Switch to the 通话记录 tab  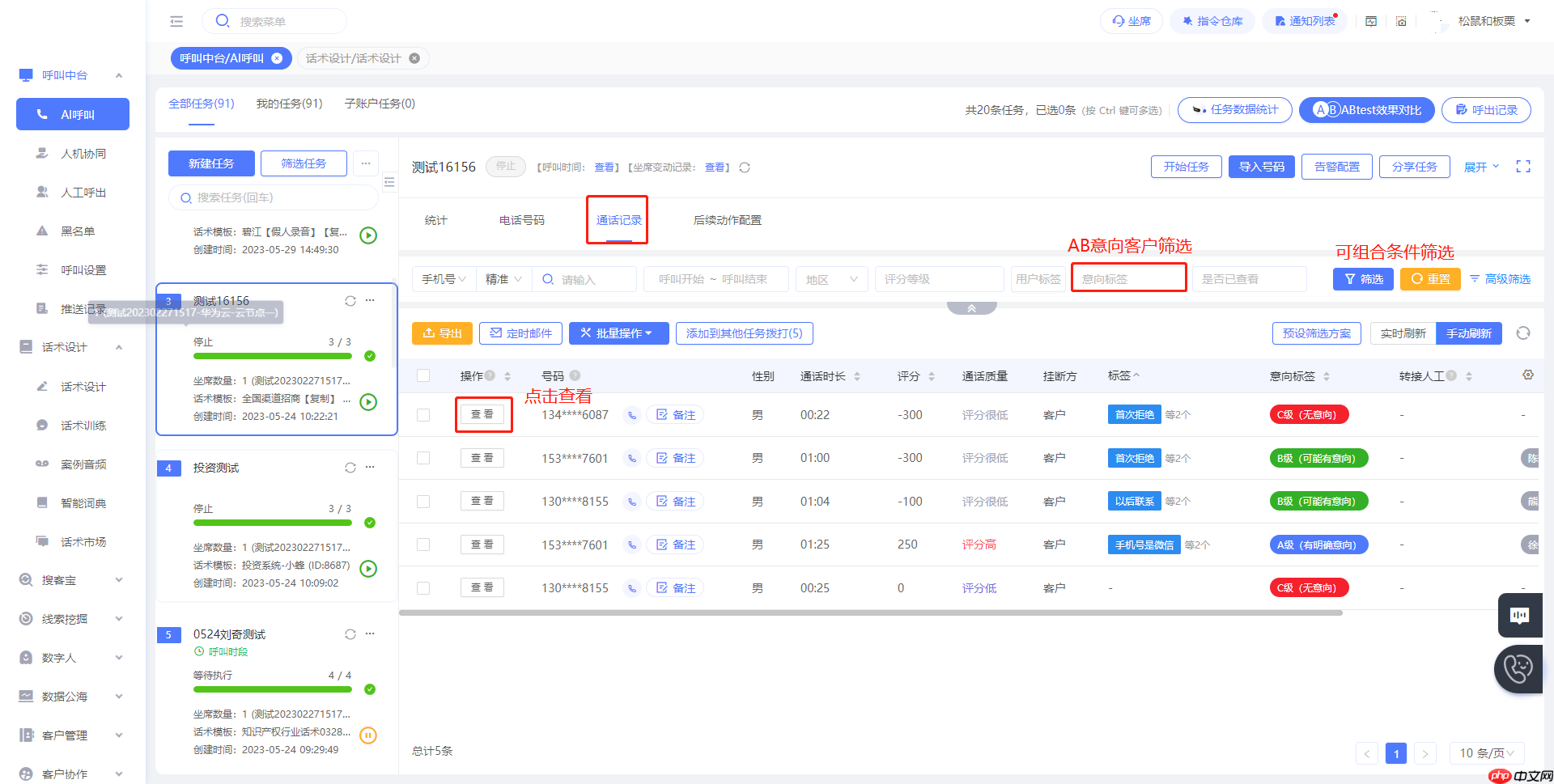pos(619,220)
